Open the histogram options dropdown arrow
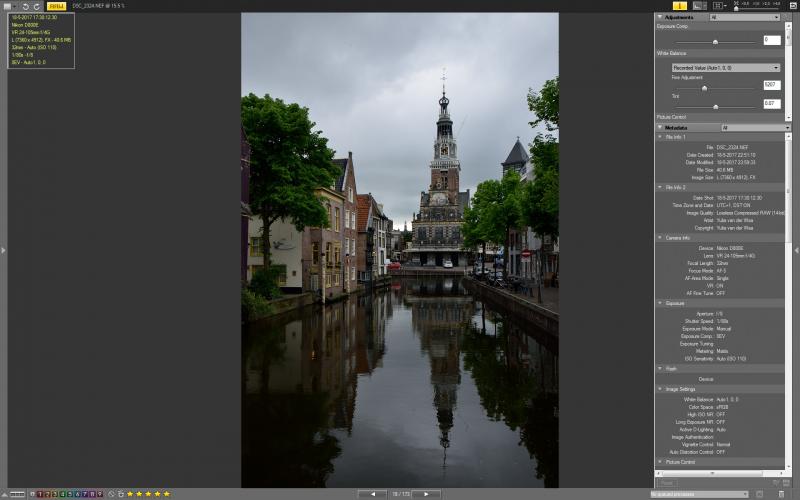The image size is (800, 500). 705,6
